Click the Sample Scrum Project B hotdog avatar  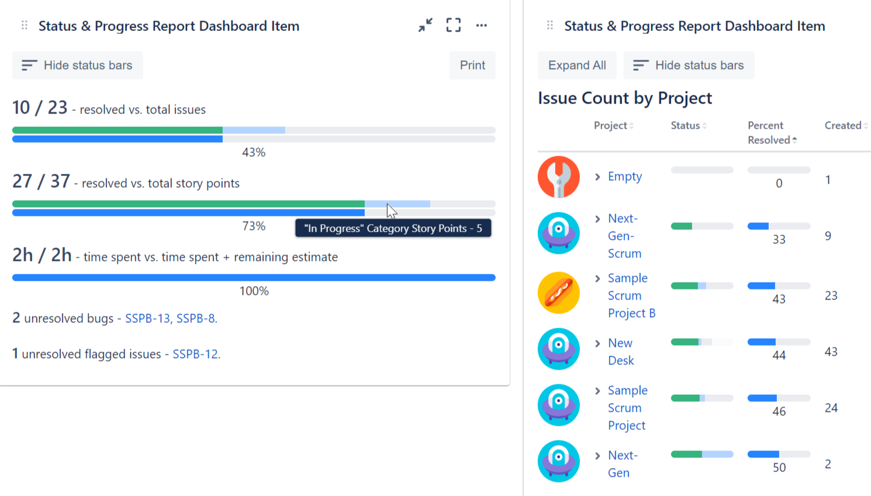(x=558, y=293)
